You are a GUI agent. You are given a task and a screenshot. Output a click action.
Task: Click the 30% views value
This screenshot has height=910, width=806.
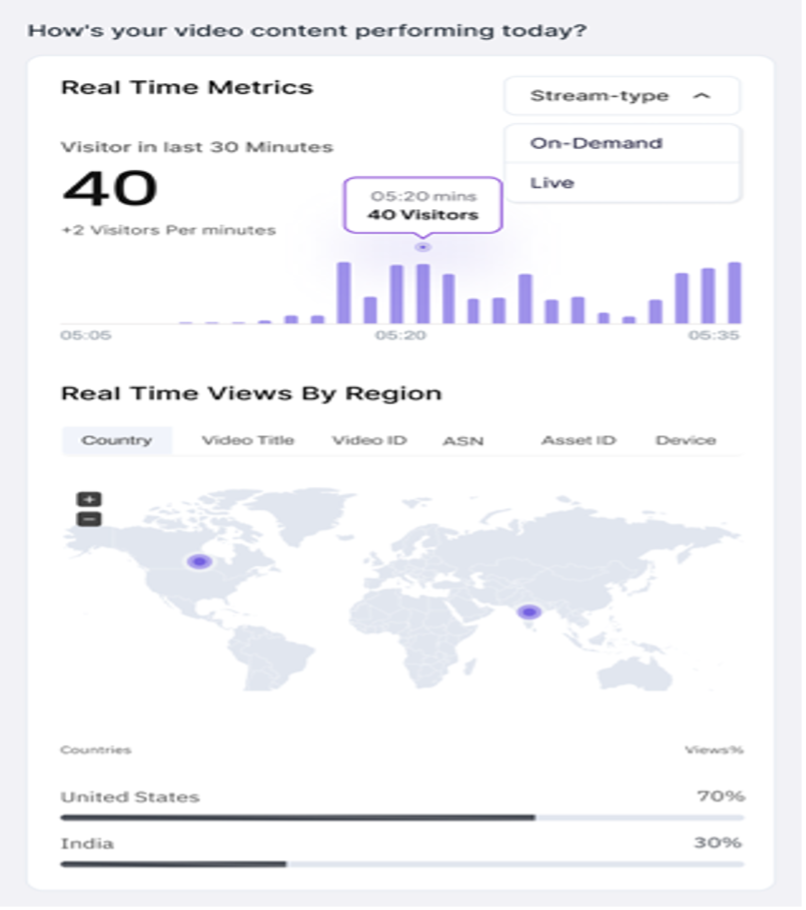tap(718, 842)
